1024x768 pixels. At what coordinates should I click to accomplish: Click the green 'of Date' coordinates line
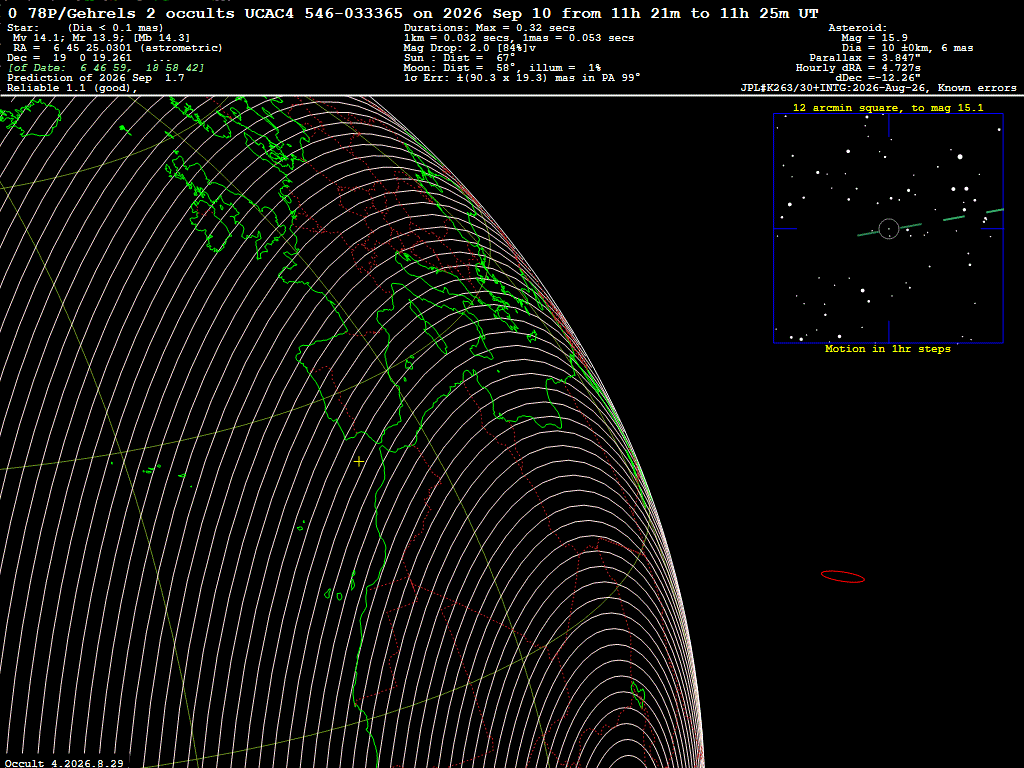point(106,68)
